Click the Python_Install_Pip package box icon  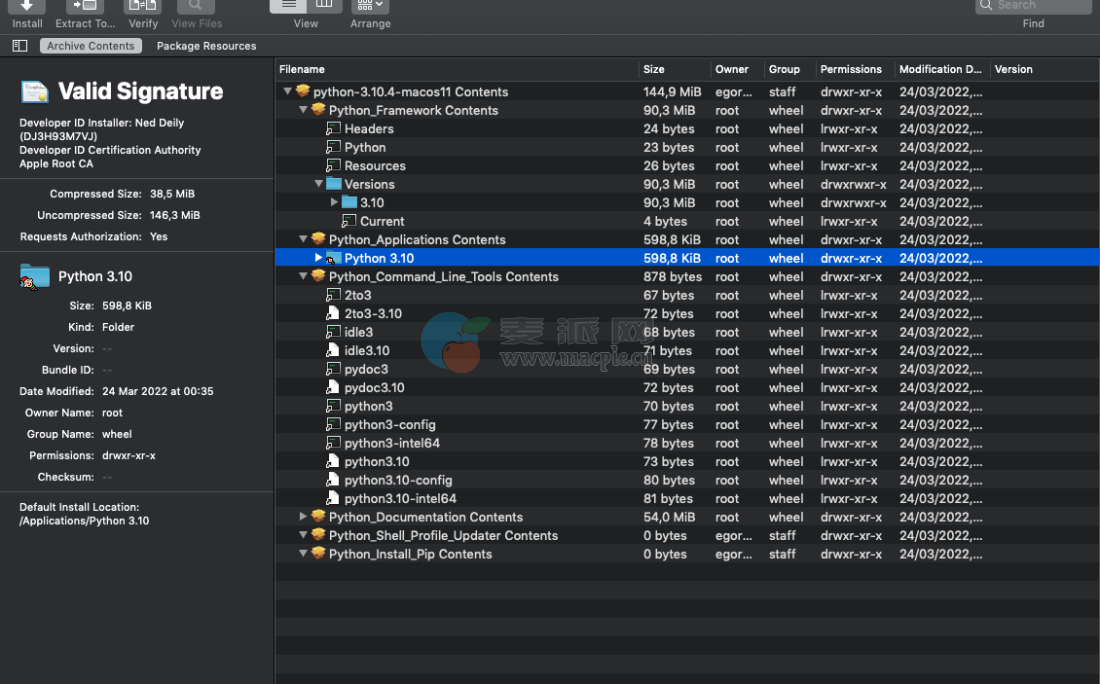pyautogui.click(x=318, y=554)
